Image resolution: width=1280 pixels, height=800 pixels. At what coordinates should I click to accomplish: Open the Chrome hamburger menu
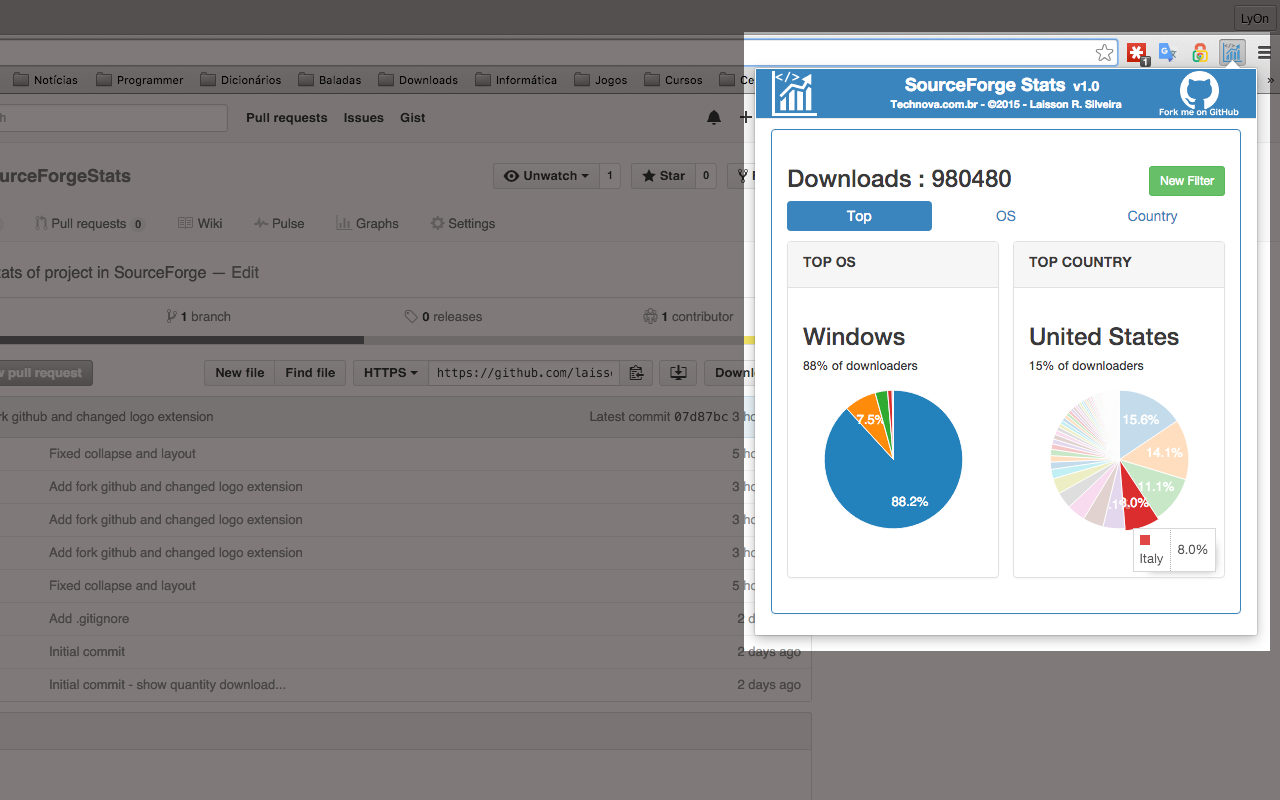tap(1262, 53)
